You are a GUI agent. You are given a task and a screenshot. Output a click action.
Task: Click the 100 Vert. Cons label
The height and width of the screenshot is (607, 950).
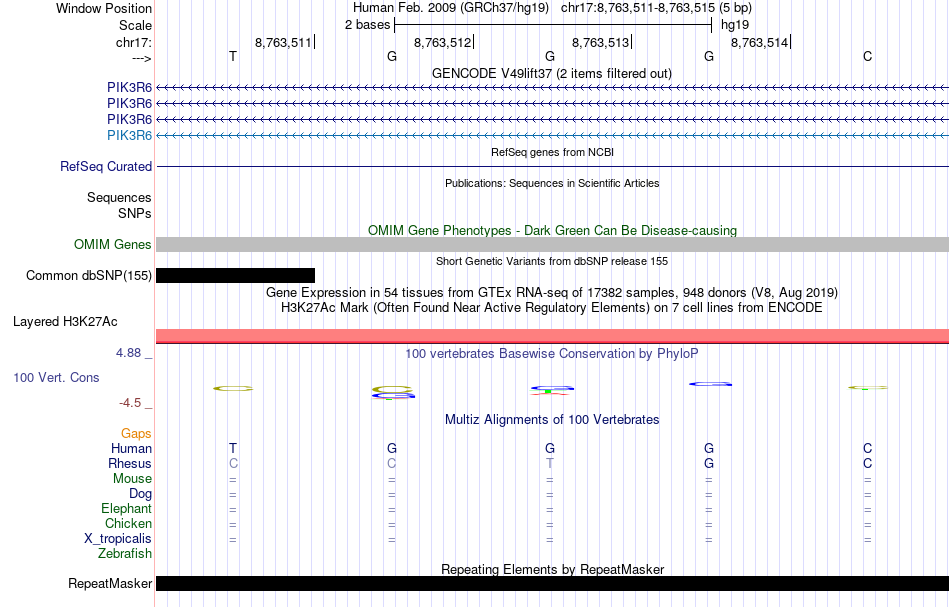tap(56, 377)
